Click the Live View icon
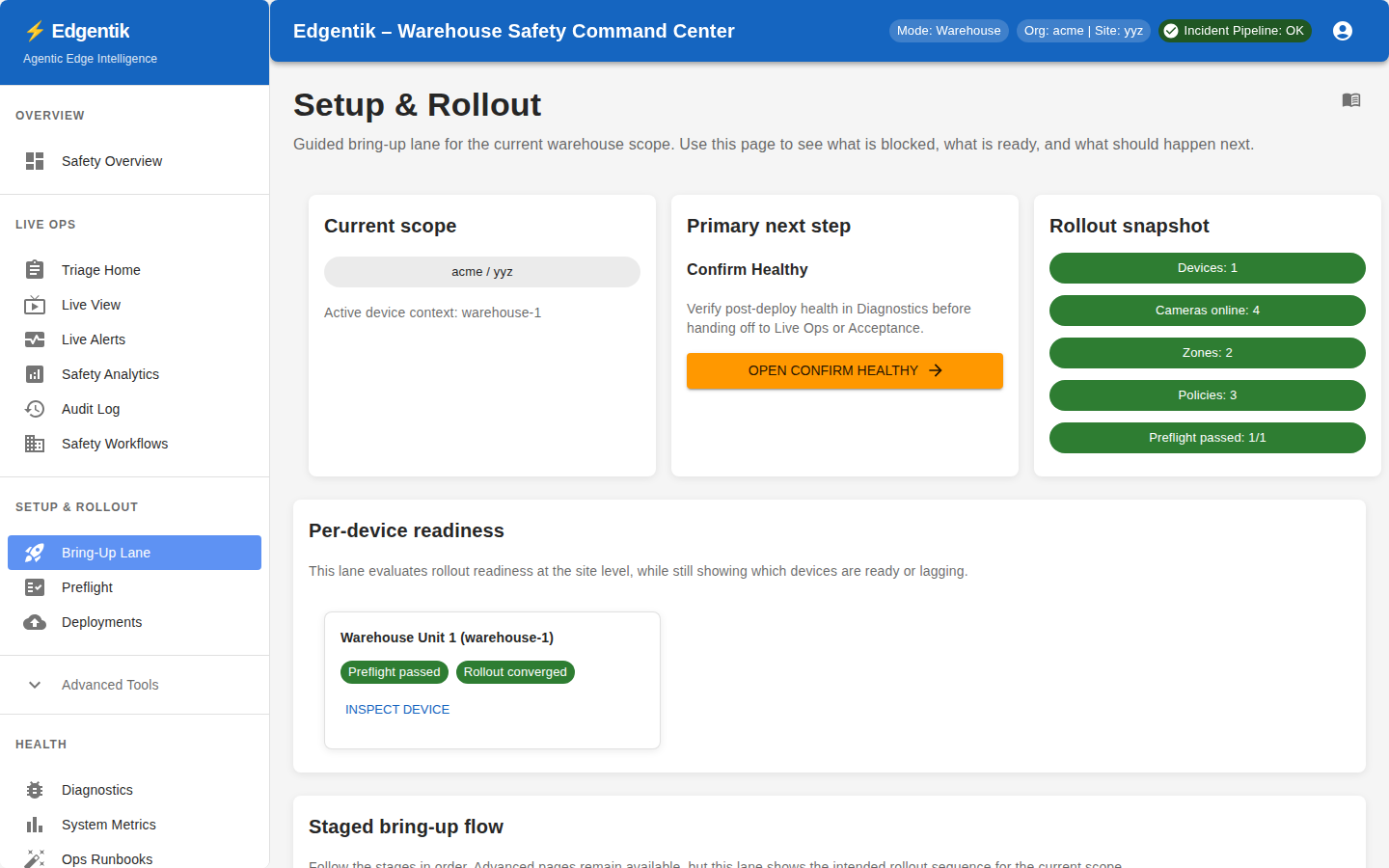Viewport: 1389px width, 868px height. coord(35,305)
